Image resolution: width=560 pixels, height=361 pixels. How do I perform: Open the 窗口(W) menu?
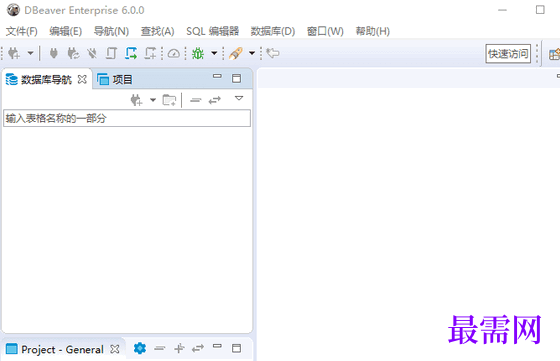point(325,31)
